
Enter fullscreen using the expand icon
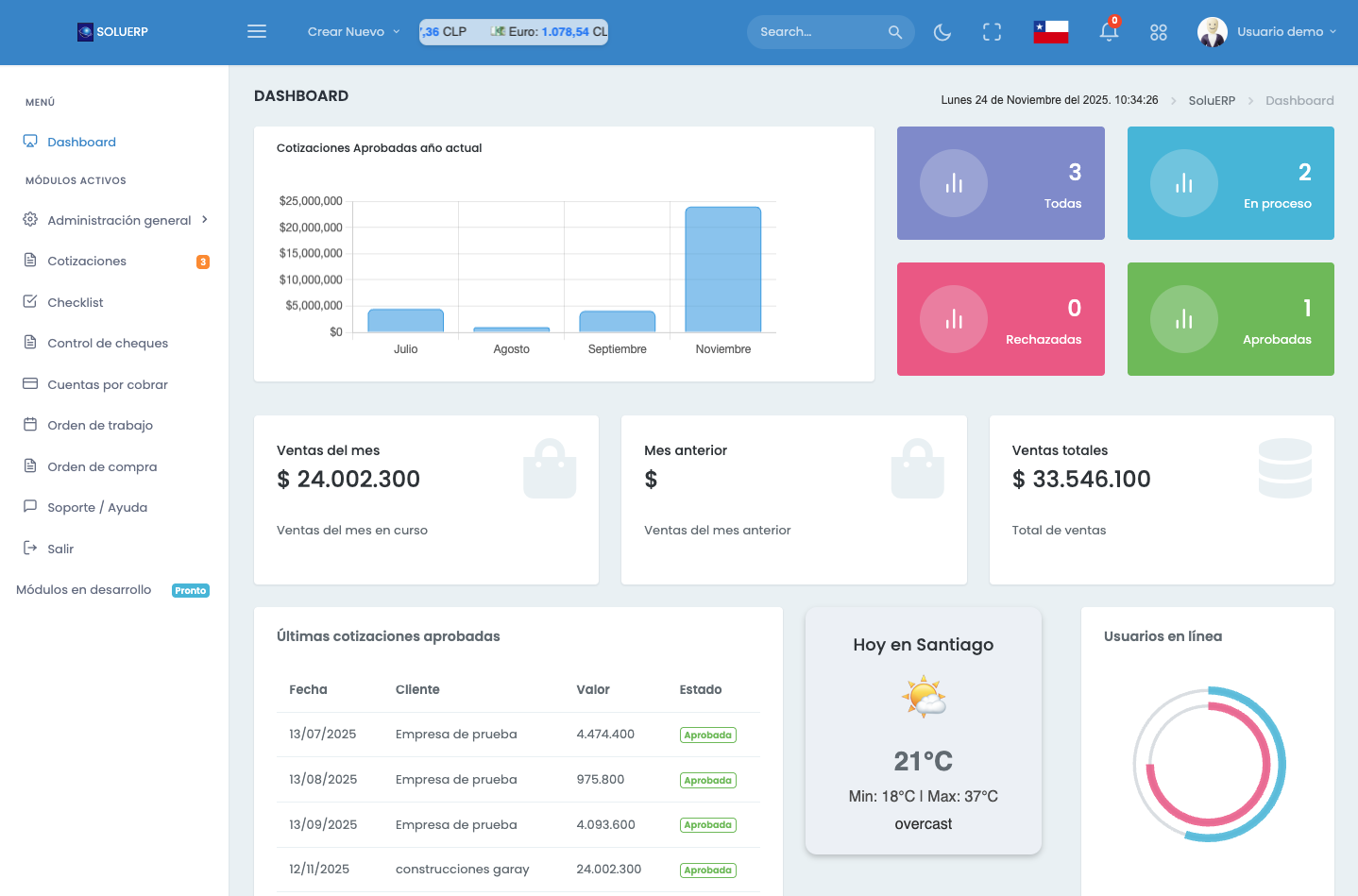(x=992, y=31)
